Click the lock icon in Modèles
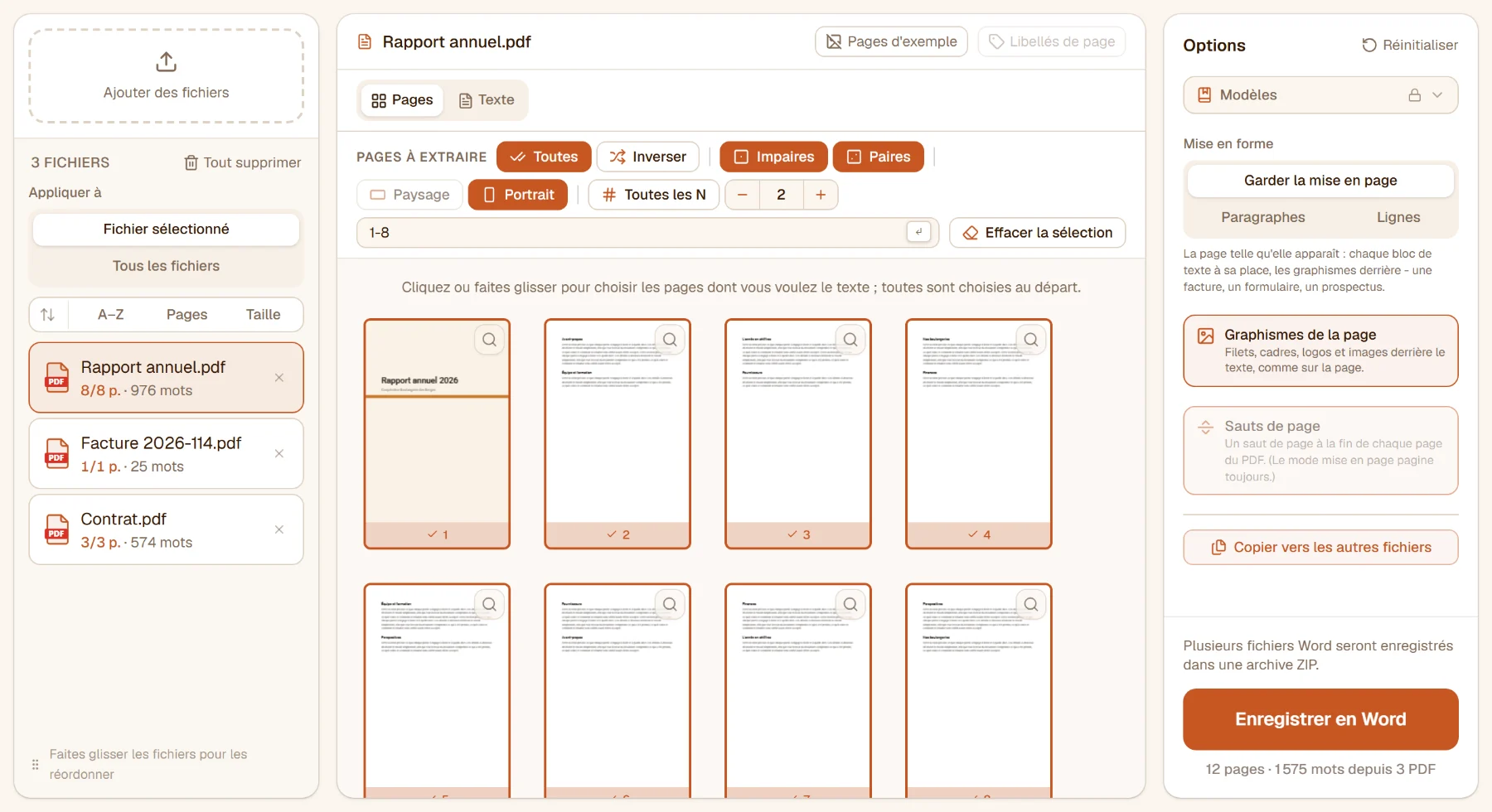 pyautogui.click(x=1415, y=95)
